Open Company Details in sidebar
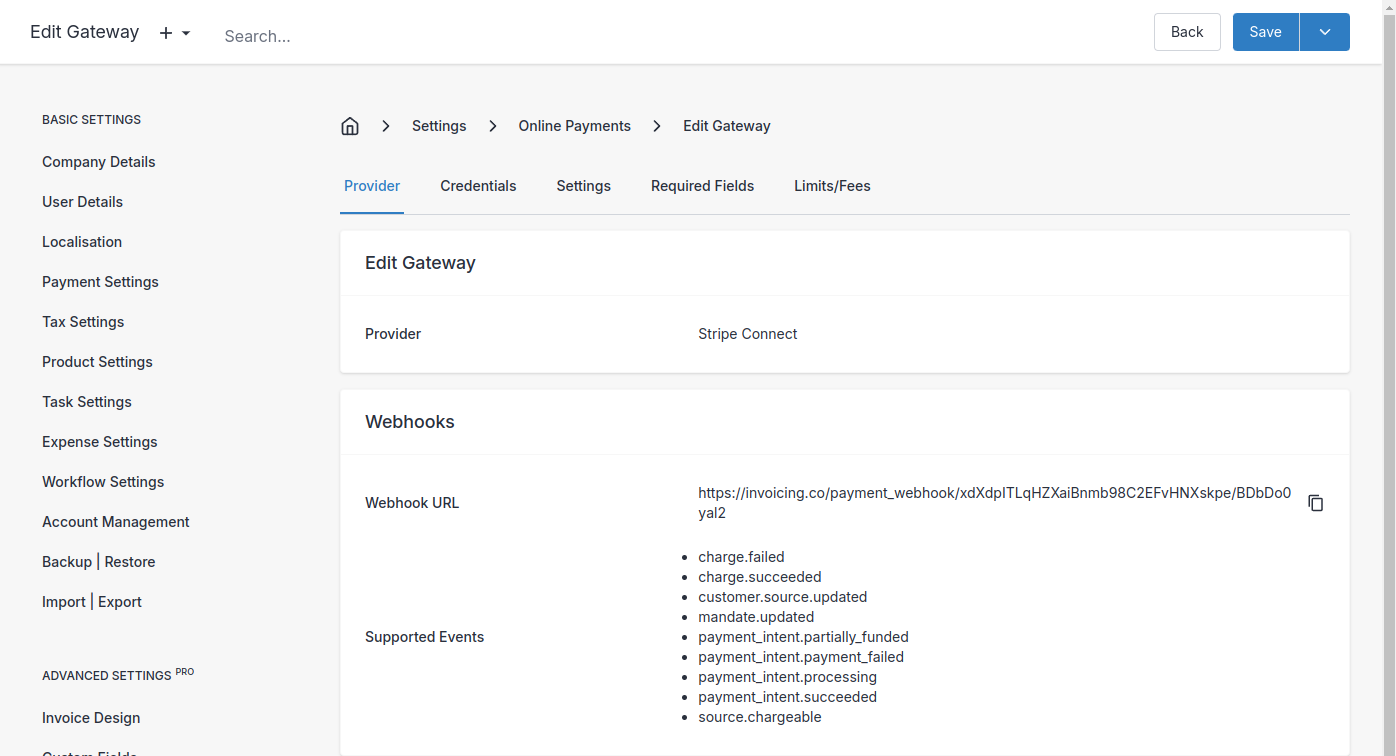The width and height of the screenshot is (1396, 756). (99, 162)
